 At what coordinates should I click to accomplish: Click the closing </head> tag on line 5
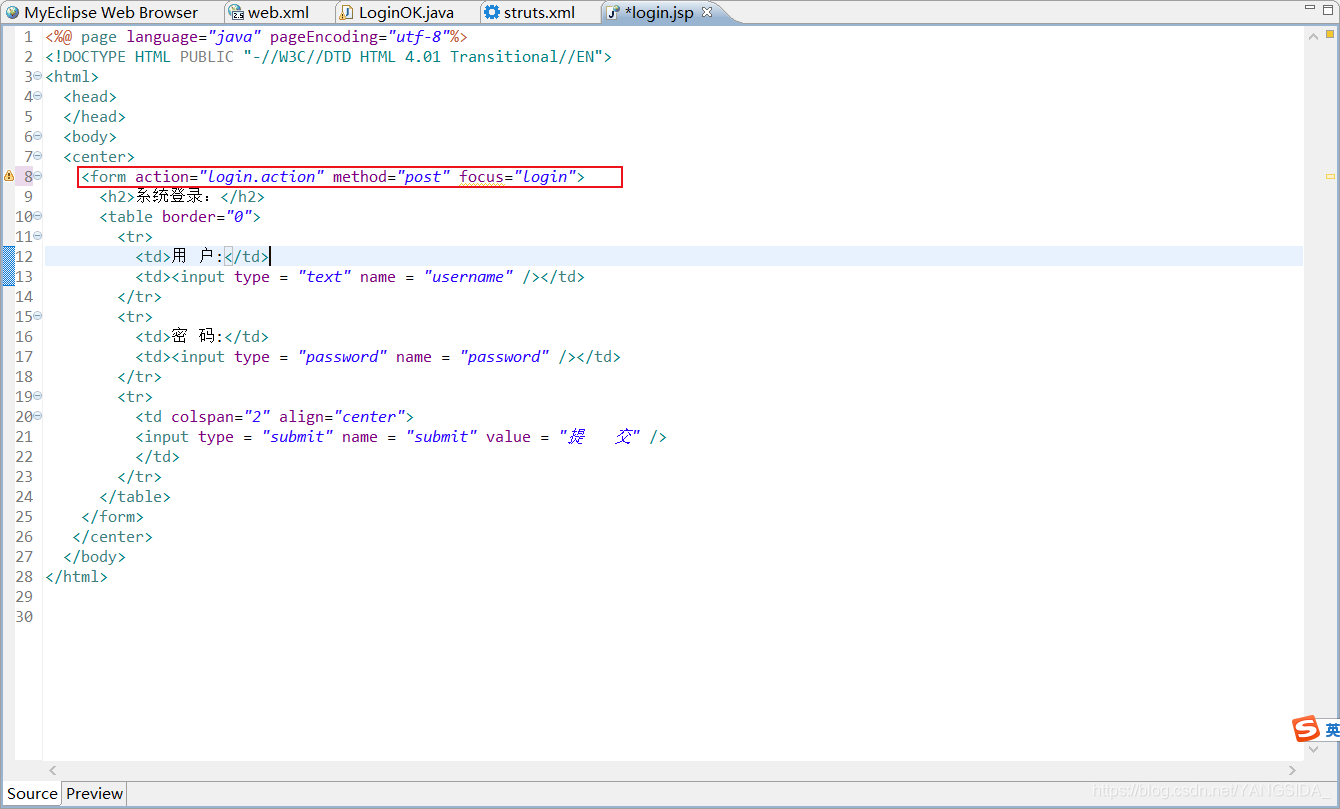(94, 117)
